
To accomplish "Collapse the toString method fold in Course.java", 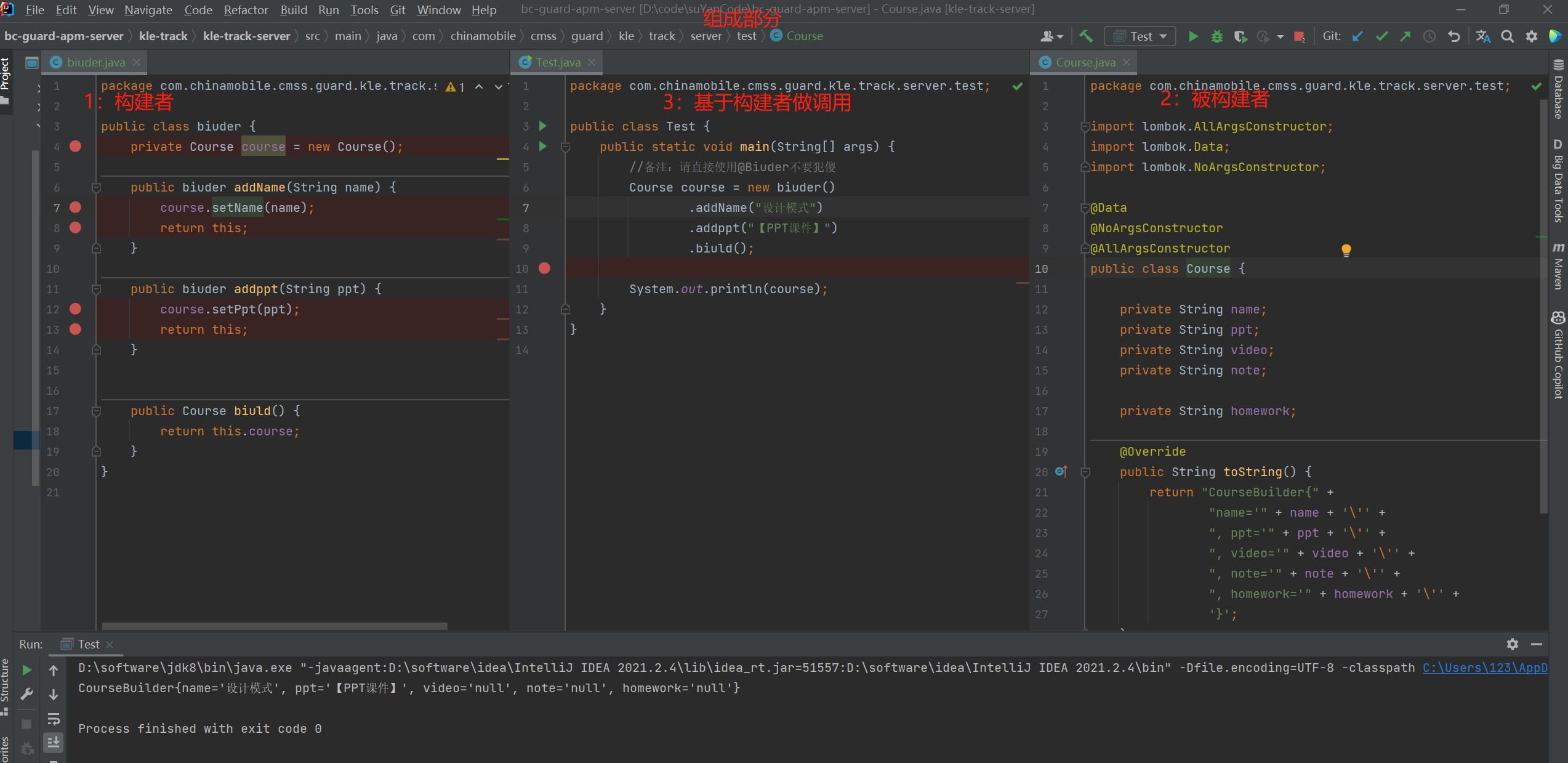I will (x=1085, y=472).
